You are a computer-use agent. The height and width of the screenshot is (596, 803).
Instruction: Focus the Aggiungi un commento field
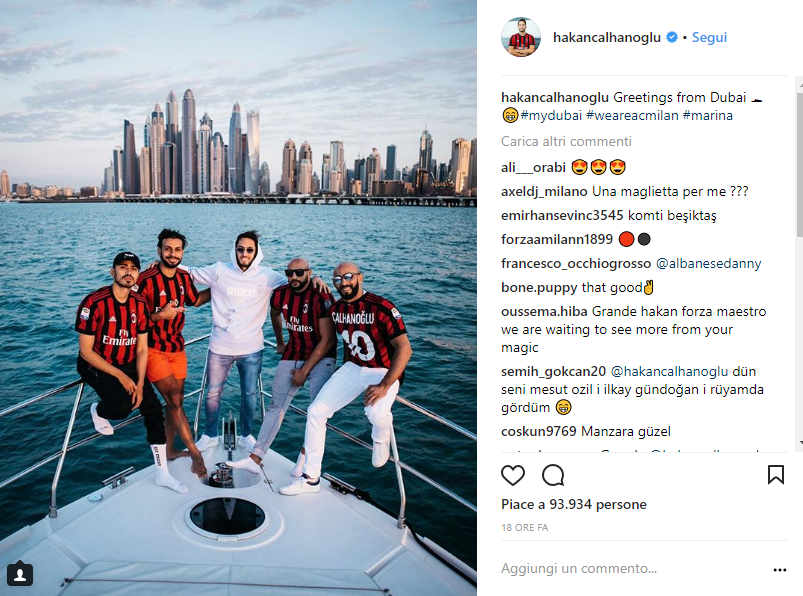pyautogui.click(x=632, y=569)
